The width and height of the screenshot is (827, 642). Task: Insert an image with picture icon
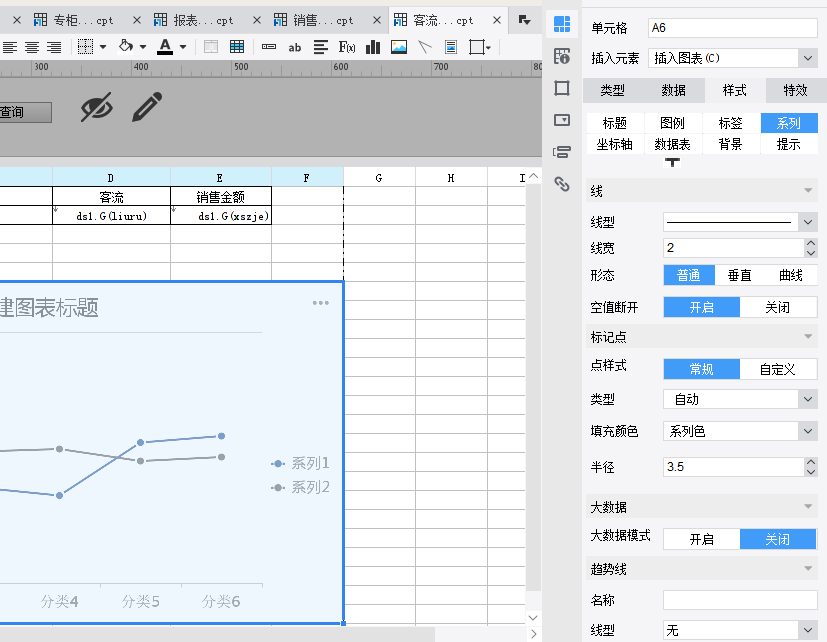pyautogui.click(x=399, y=47)
